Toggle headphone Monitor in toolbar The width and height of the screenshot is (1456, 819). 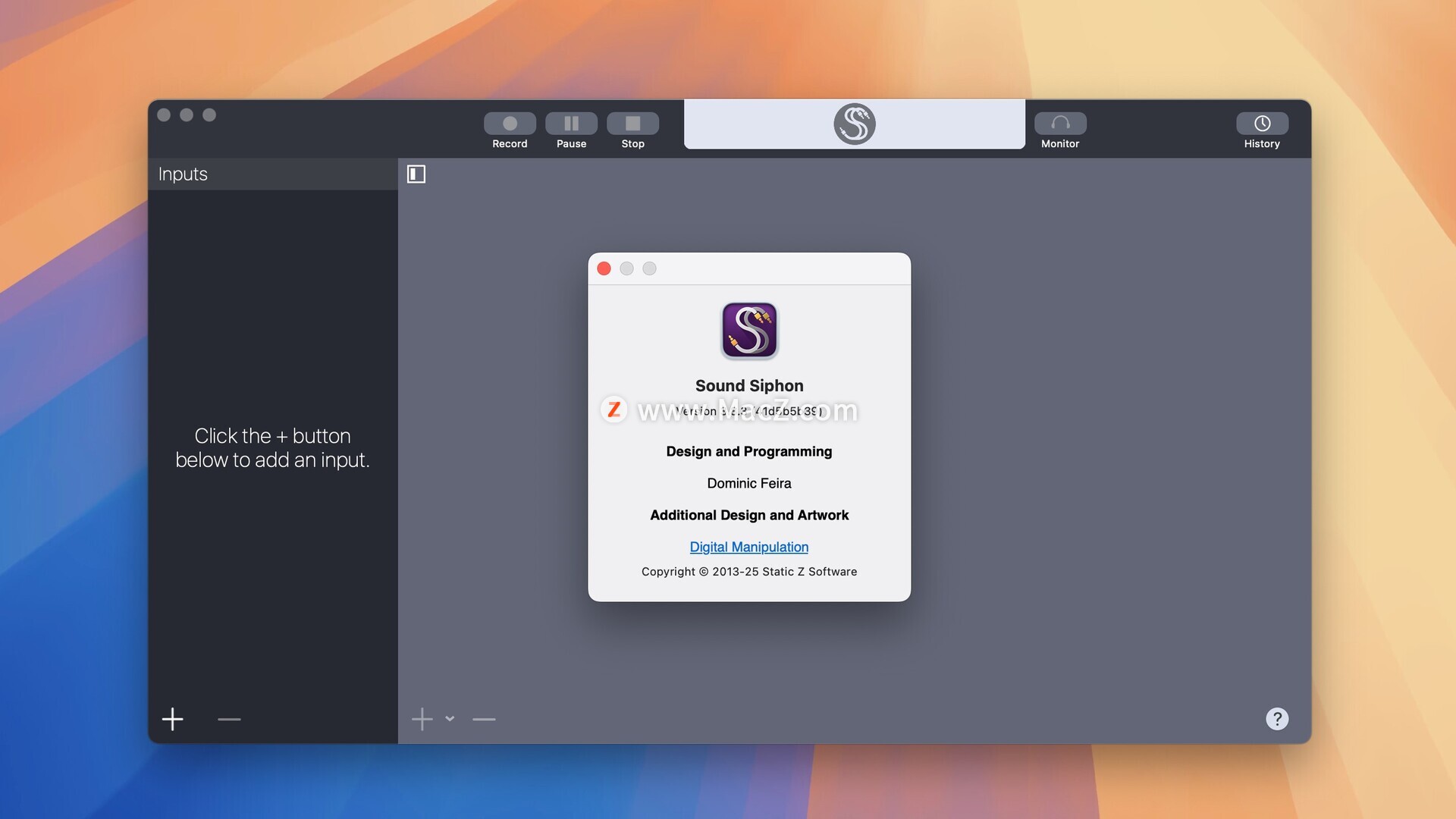pos(1060,124)
